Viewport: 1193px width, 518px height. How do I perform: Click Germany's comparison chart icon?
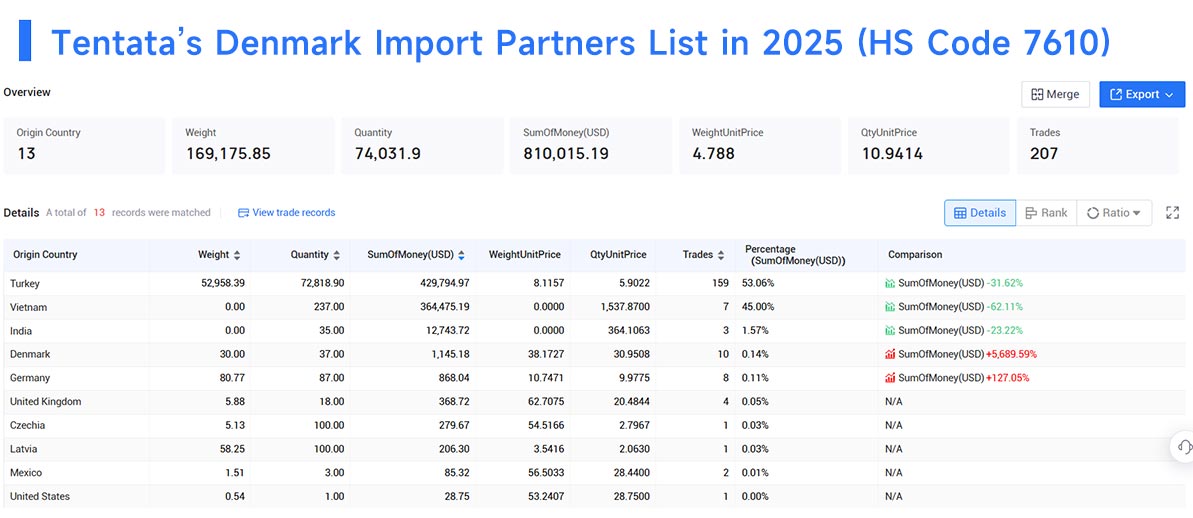point(889,378)
